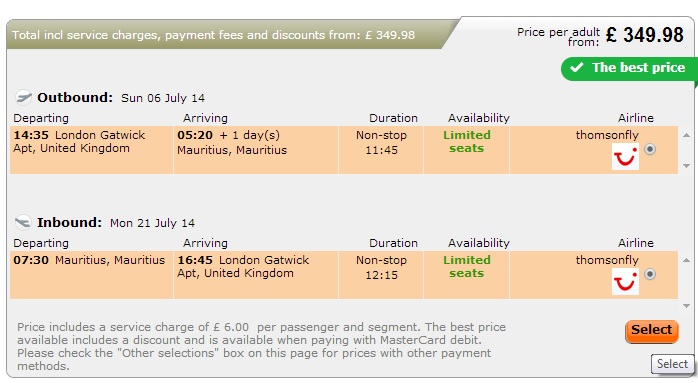Click the outbound 14:35 London Gatwick departure cell

(x=92, y=150)
